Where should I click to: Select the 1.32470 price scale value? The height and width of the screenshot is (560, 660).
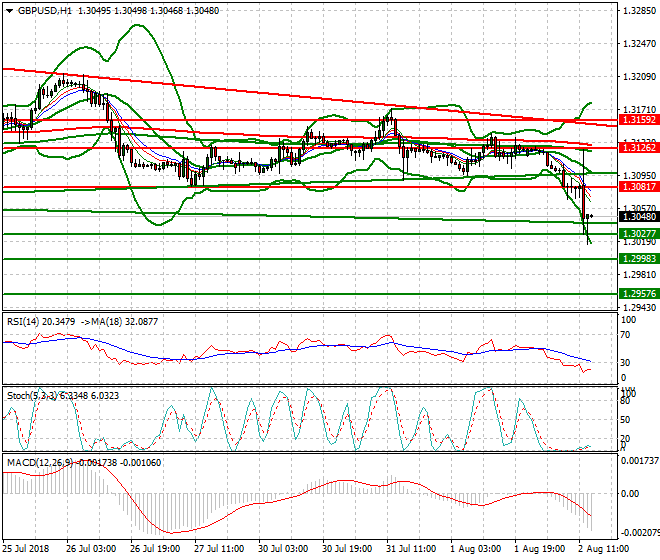(639, 44)
